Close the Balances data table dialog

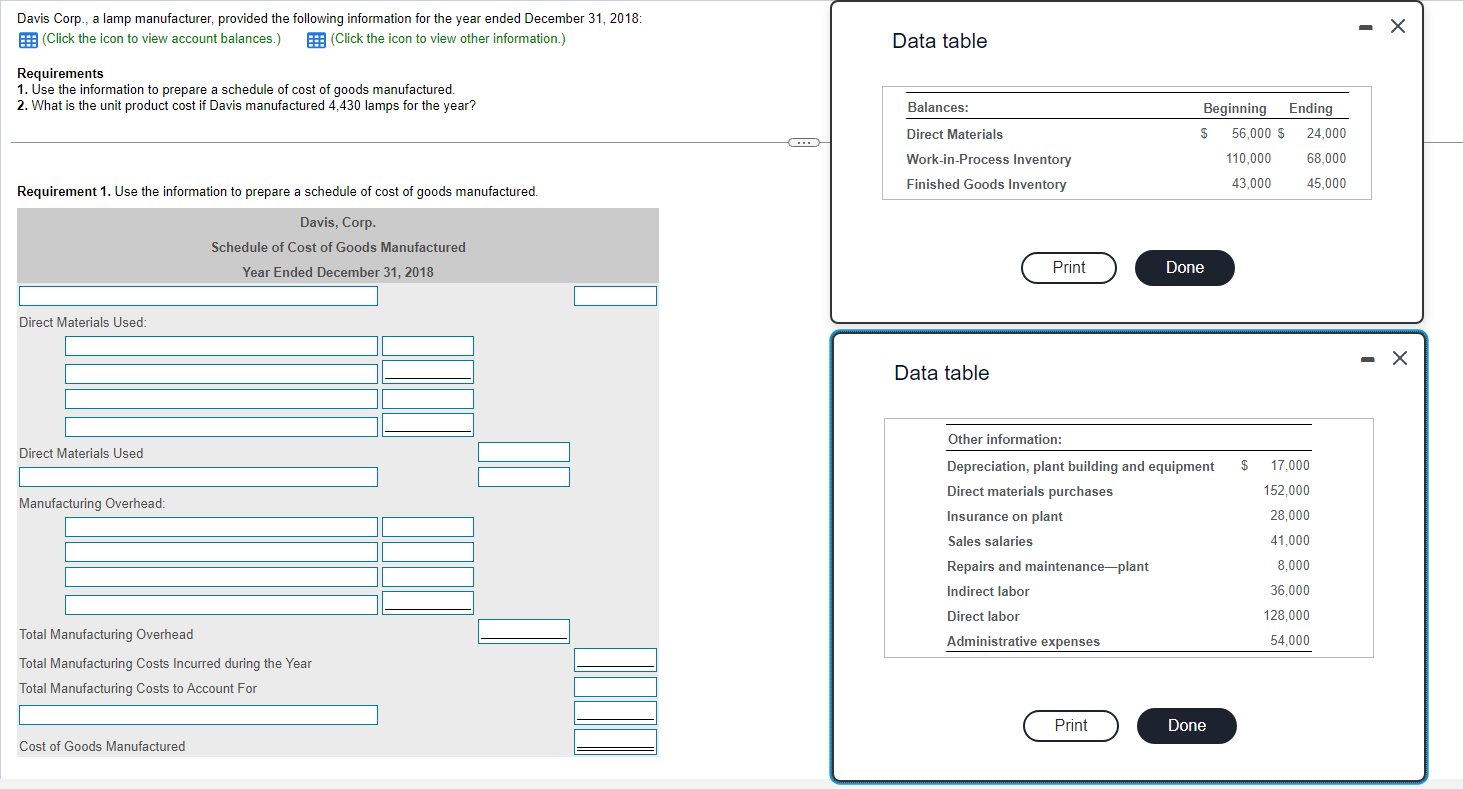(1397, 27)
